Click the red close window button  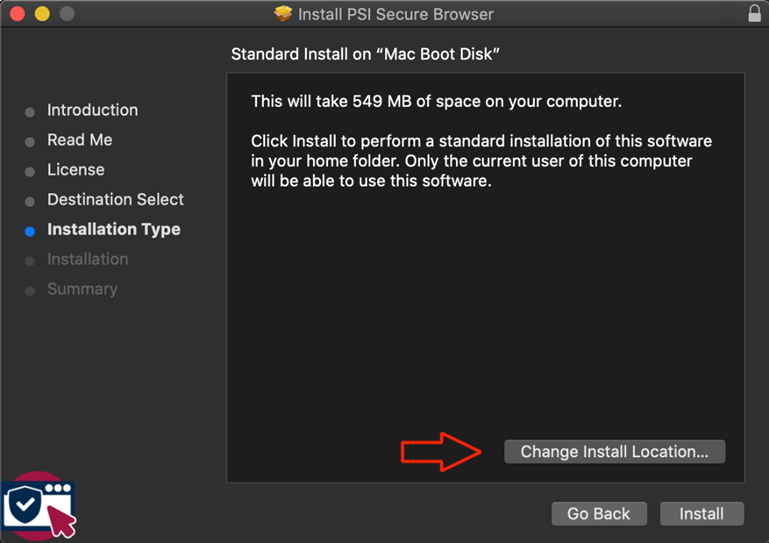point(18,14)
